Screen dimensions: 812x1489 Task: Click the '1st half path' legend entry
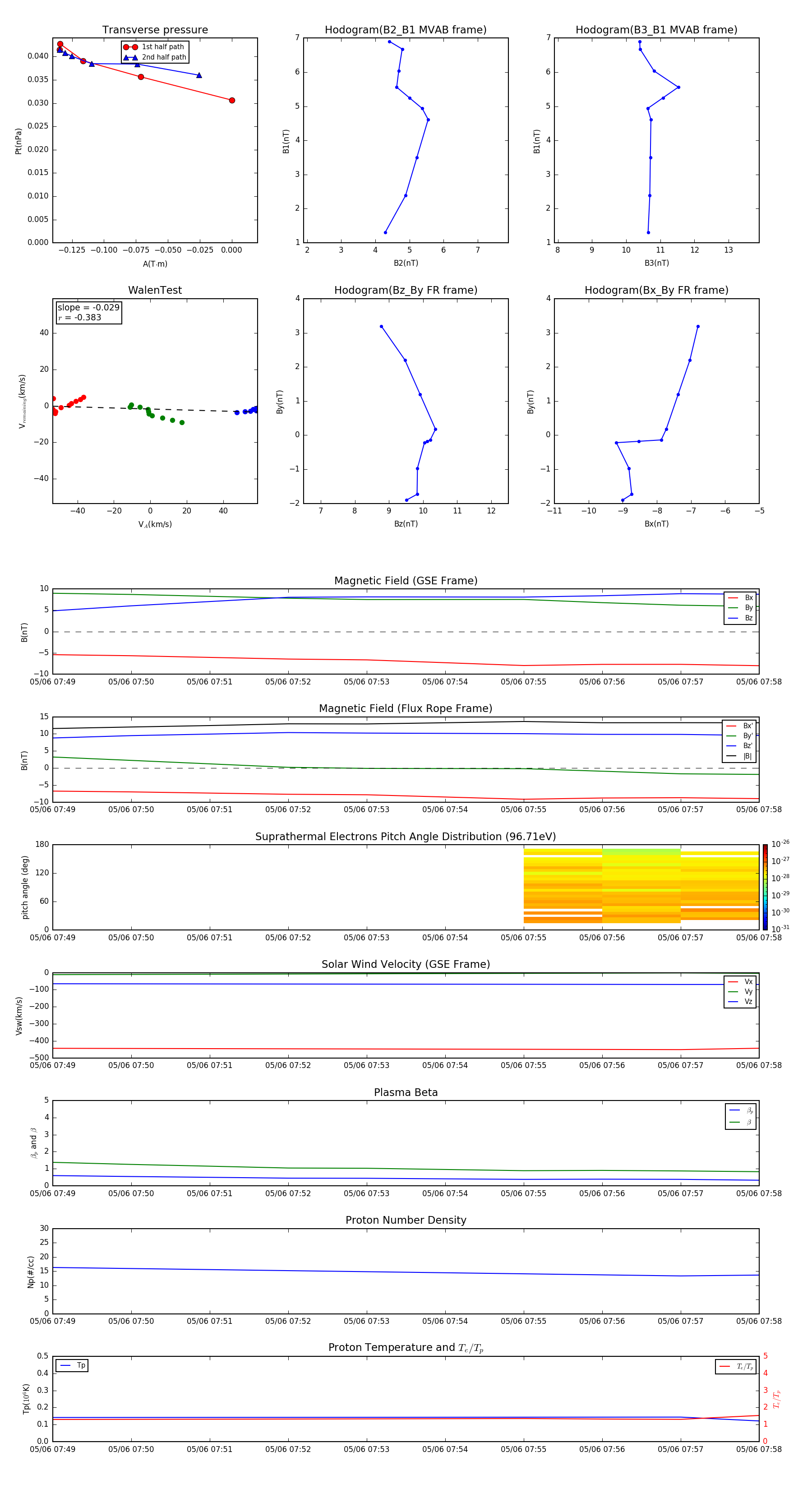[154, 47]
